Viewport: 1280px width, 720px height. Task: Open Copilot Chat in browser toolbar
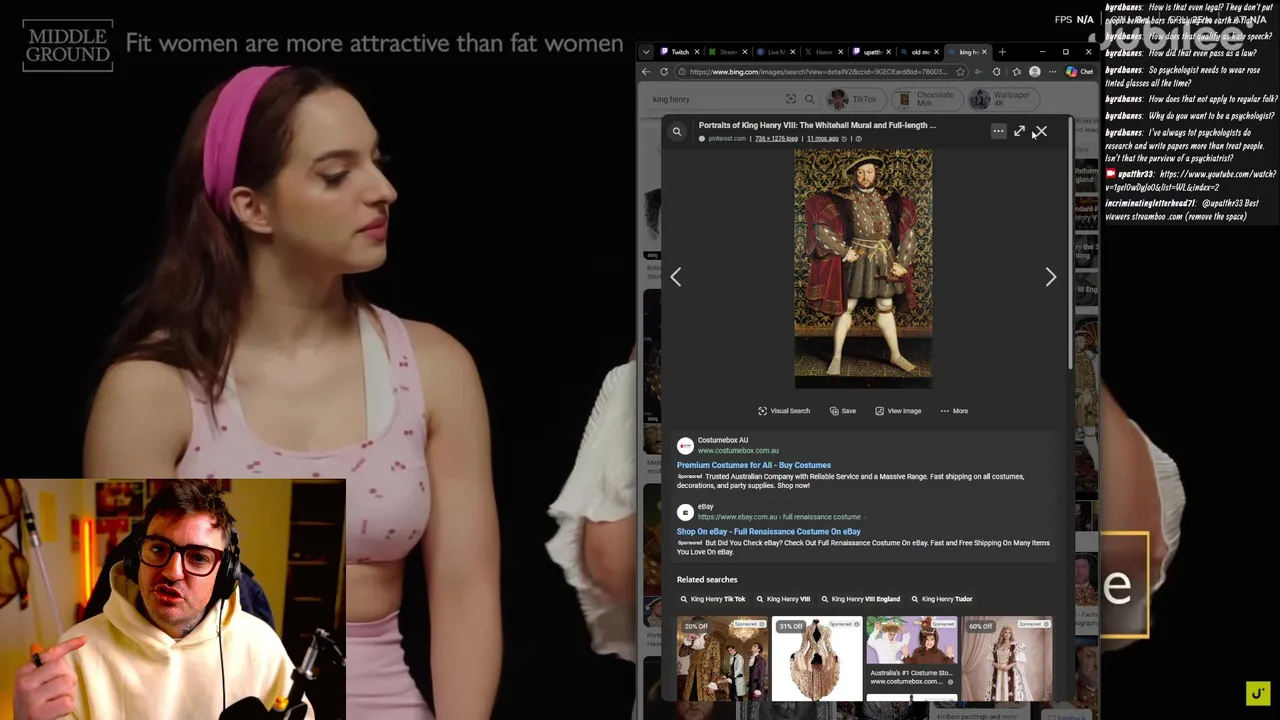(1080, 72)
